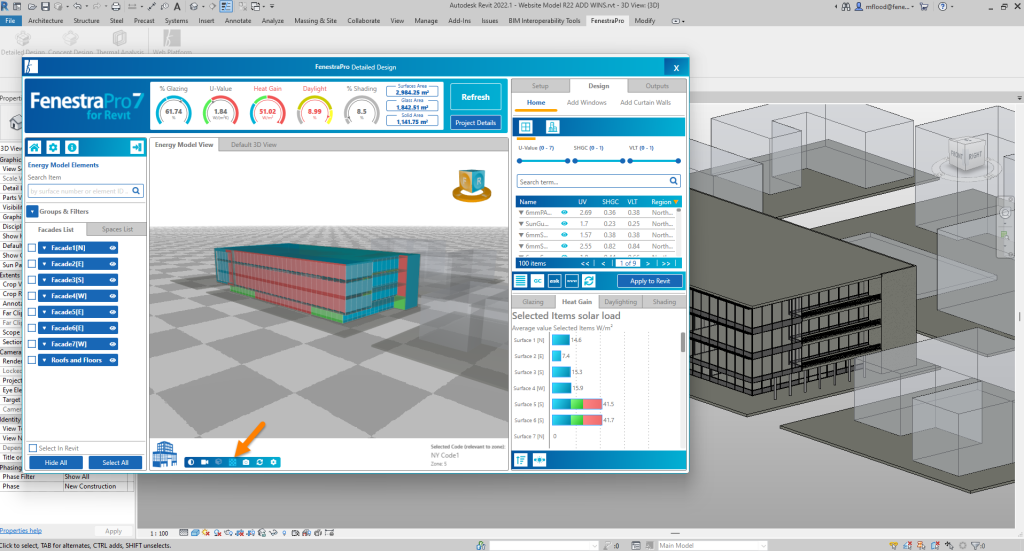
Task: Click the Hide All button
Action: [56, 462]
